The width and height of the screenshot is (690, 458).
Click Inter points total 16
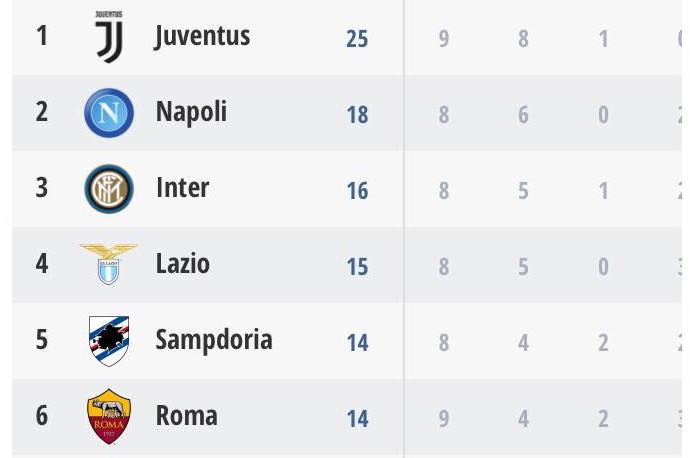tap(357, 191)
